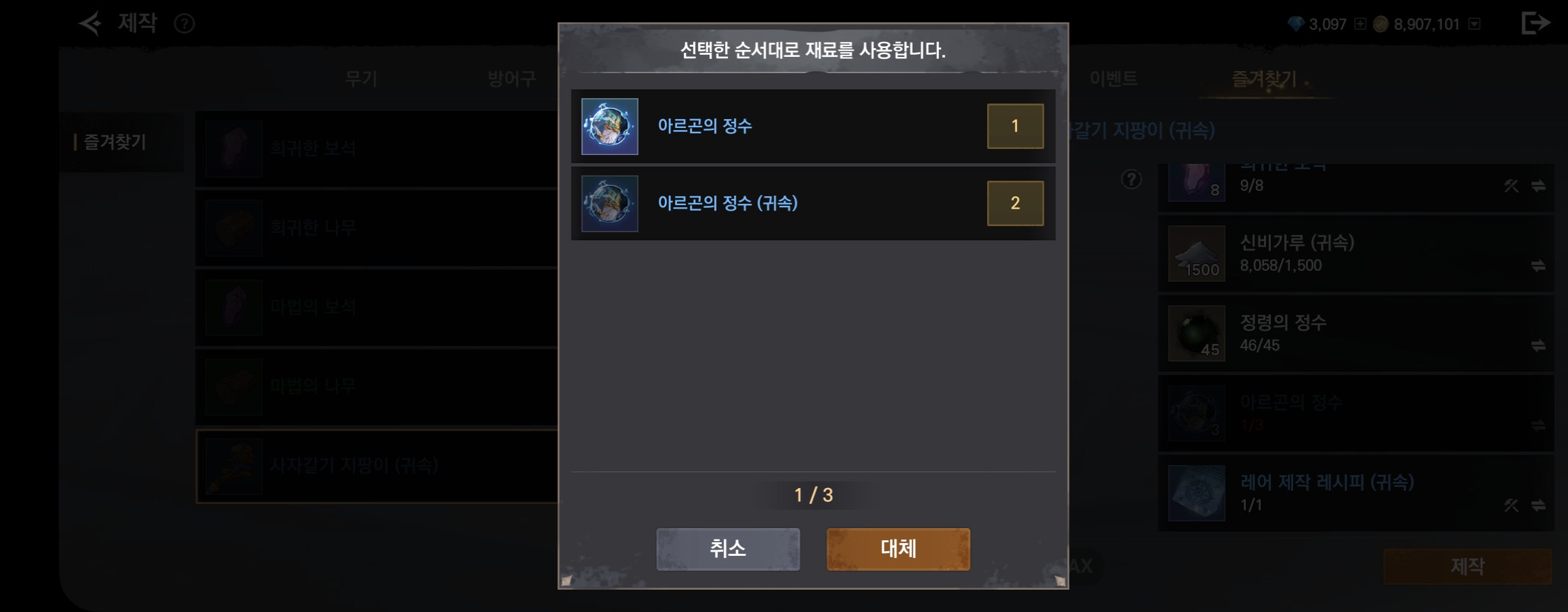The width and height of the screenshot is (1568, 612).
Task: Click the back arrow next to 제작
Action: coord(90,24)
